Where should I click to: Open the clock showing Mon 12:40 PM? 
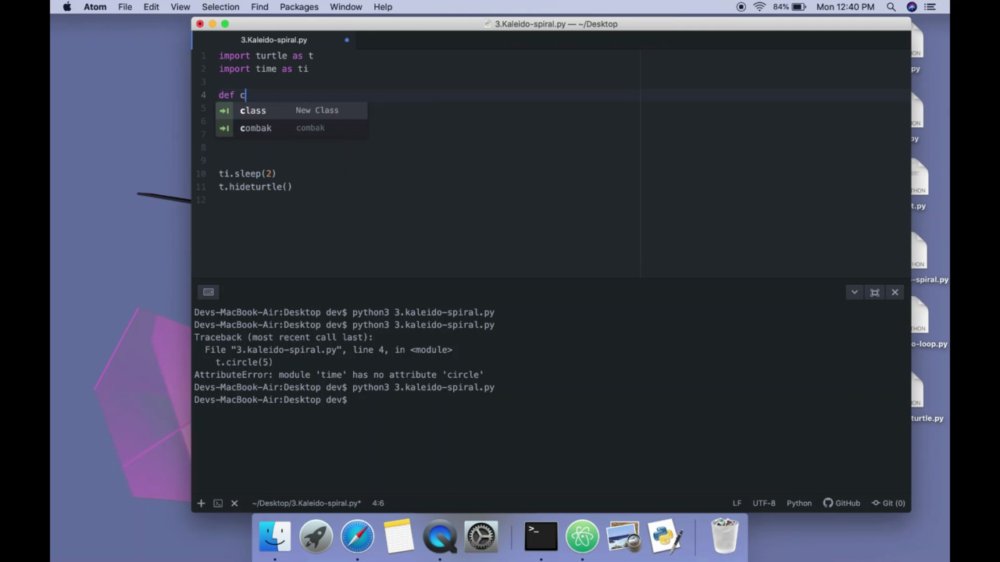845,7
